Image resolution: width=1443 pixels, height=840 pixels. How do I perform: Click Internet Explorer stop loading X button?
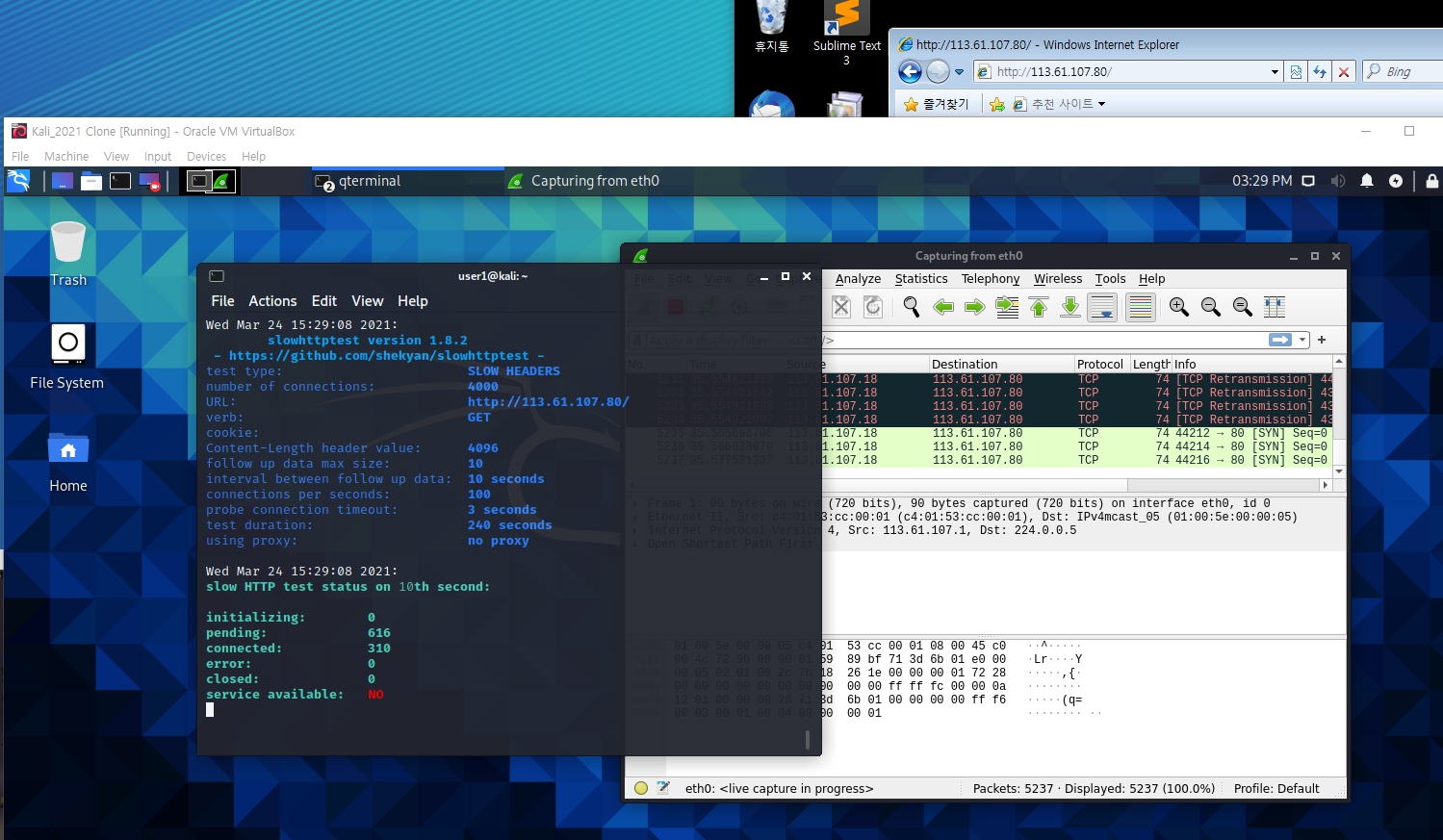(x=1344, y=72)
